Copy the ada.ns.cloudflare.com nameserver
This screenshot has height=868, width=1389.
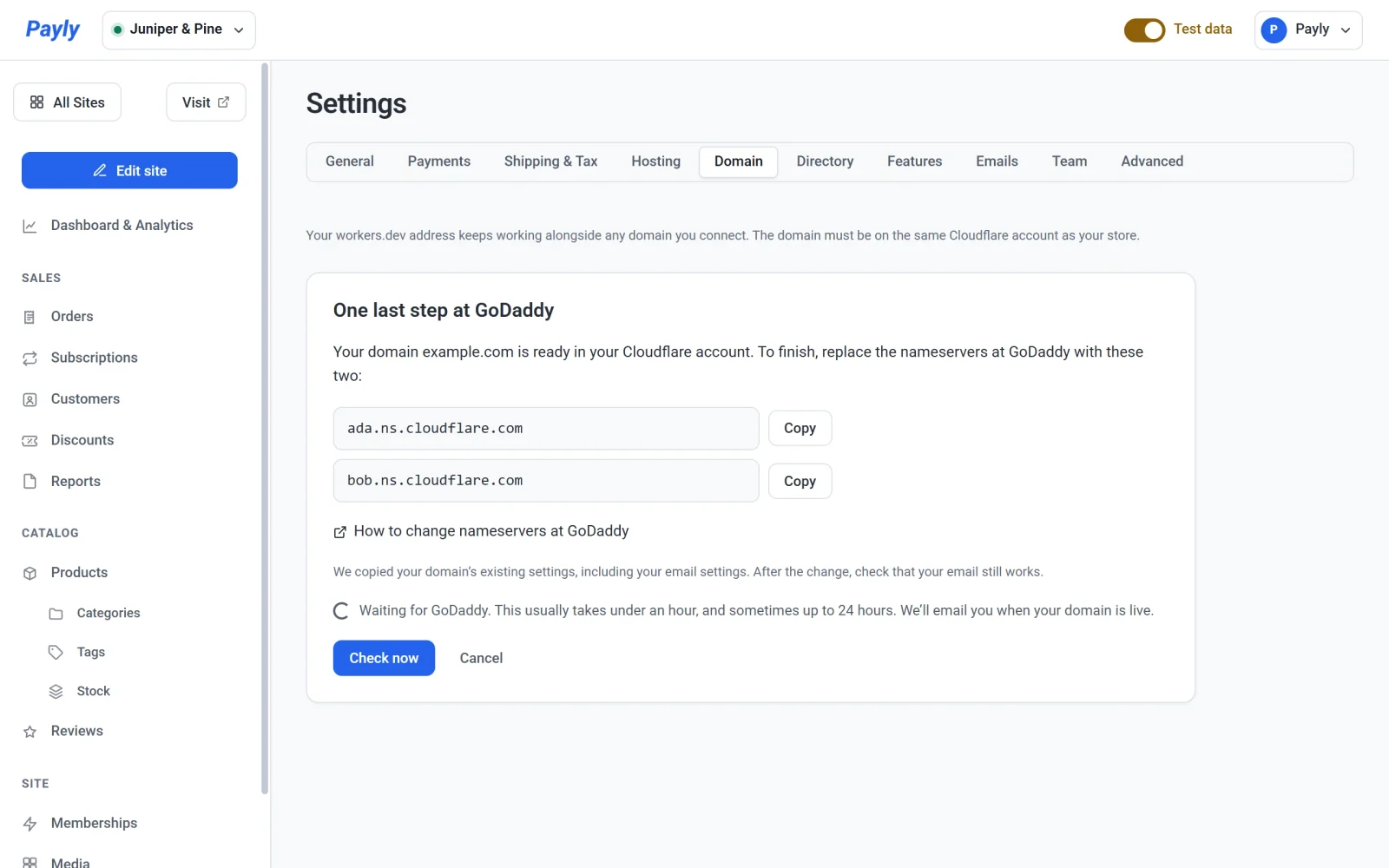click(x=800, y=428)
